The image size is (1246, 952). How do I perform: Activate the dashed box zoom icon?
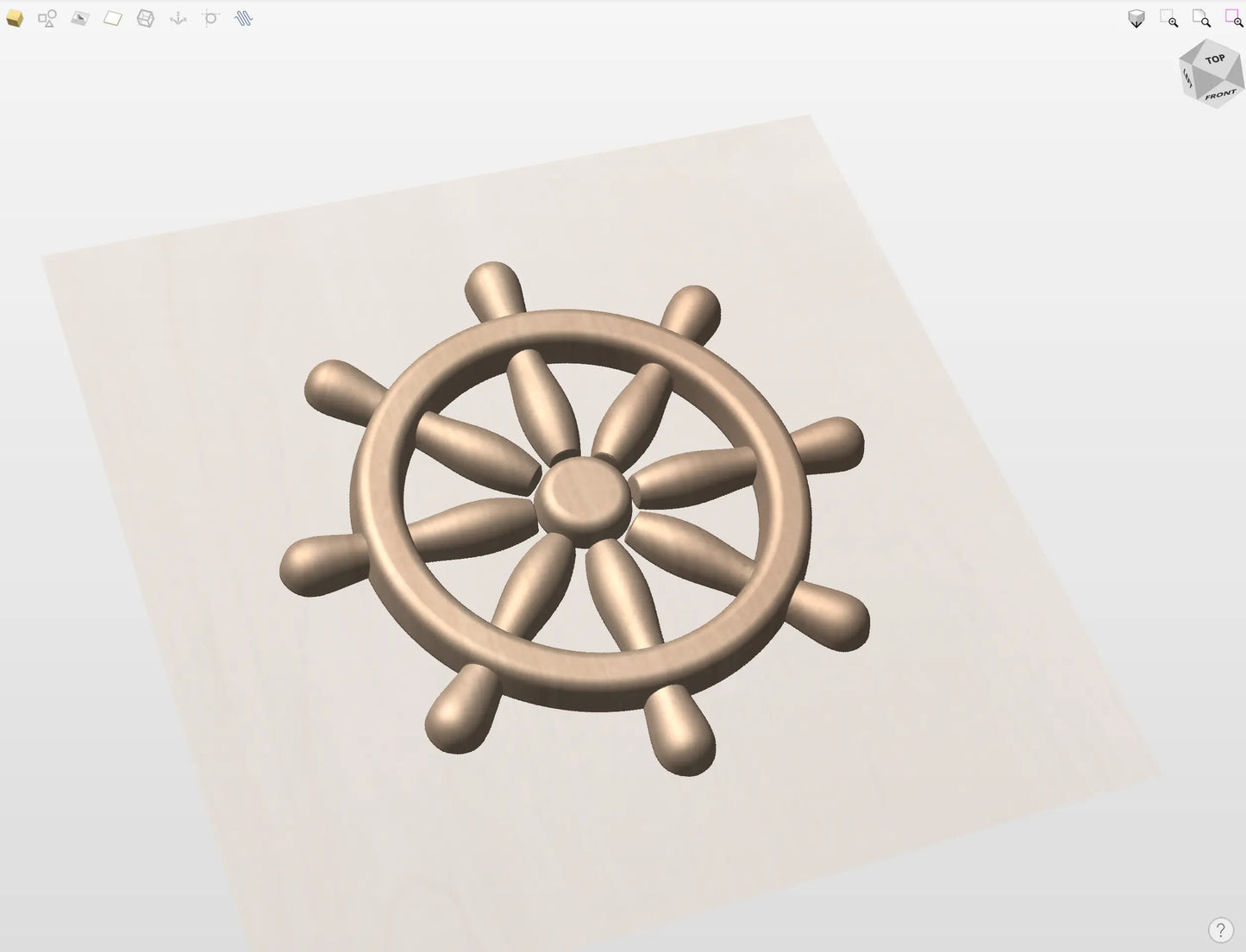coord(1169,19)
